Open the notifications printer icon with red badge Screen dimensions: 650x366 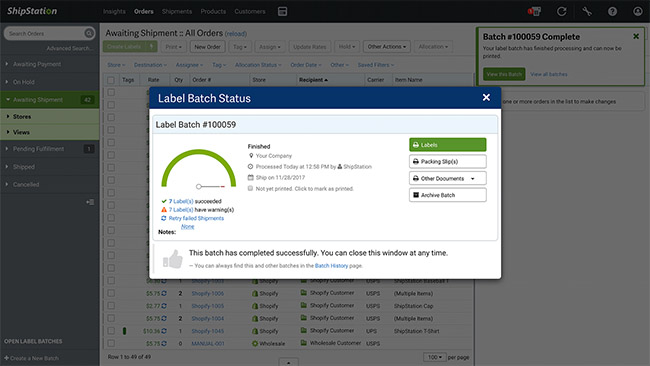534,11
